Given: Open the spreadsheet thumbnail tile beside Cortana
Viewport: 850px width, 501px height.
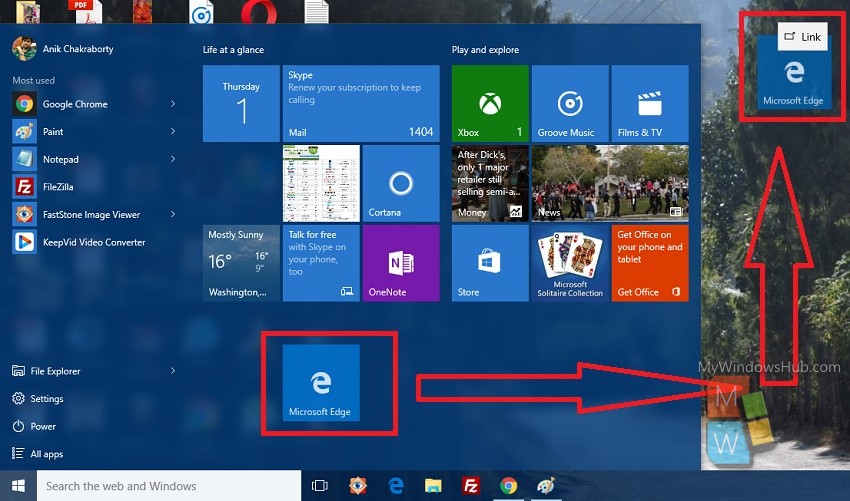Looking at the screenshot, I should (321, 183).
